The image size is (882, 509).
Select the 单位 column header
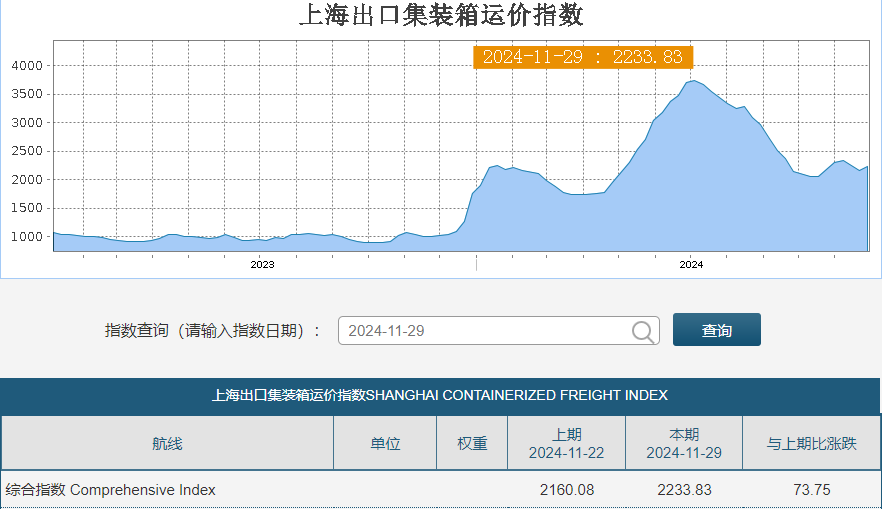click(x=385, y=443)
